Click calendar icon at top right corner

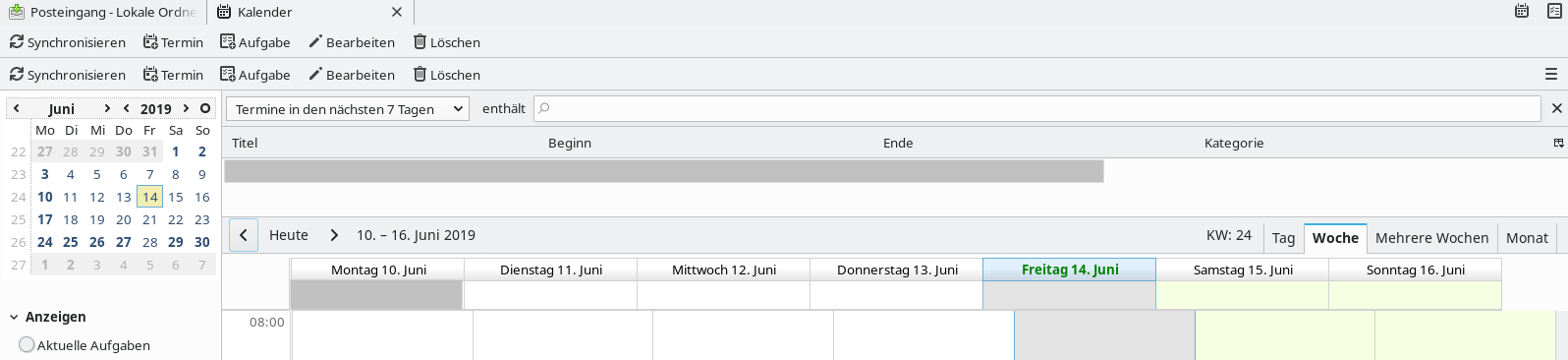pyautogui.click(x=1522, y=12)
